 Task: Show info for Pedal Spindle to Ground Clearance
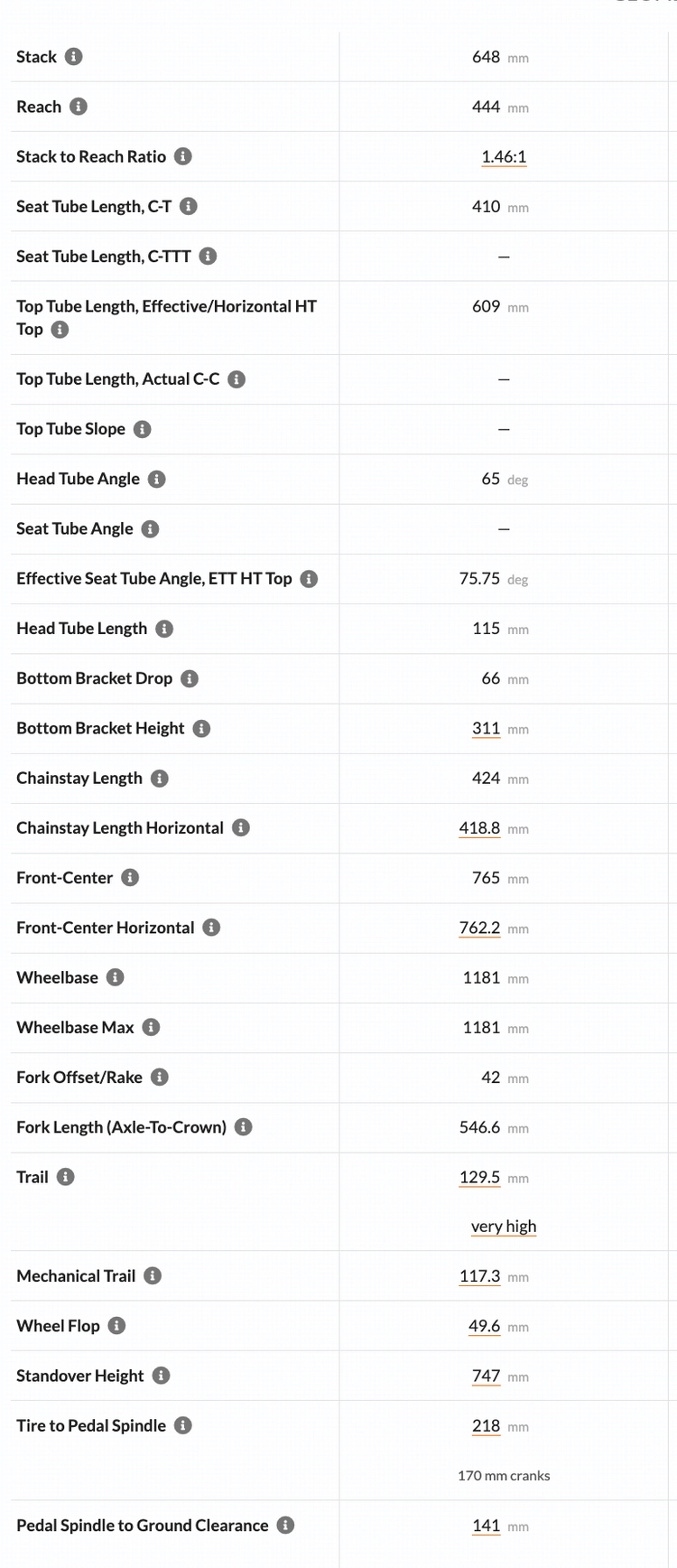click(x=286, y=1526)
